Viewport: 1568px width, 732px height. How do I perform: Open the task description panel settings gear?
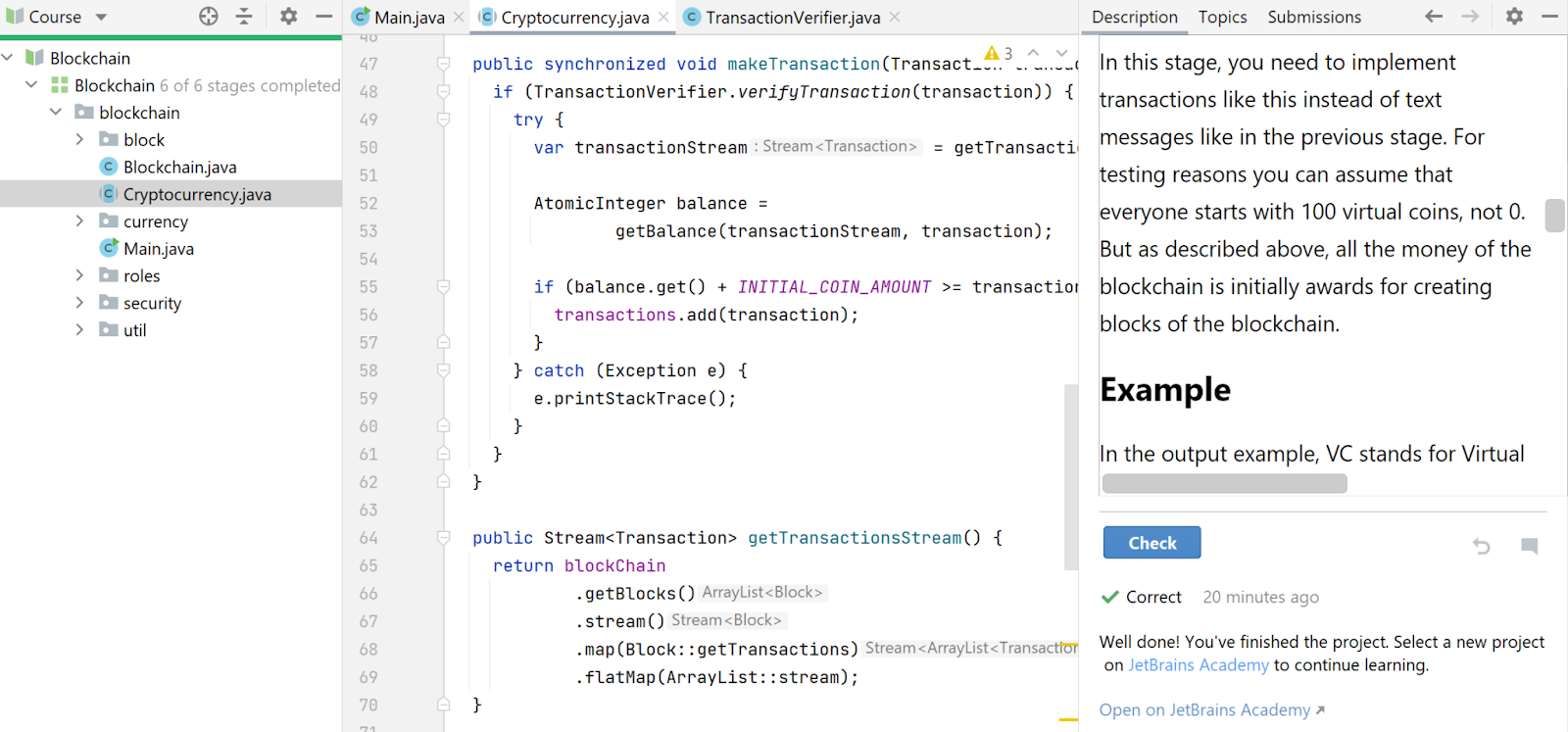pos(1514,17)
